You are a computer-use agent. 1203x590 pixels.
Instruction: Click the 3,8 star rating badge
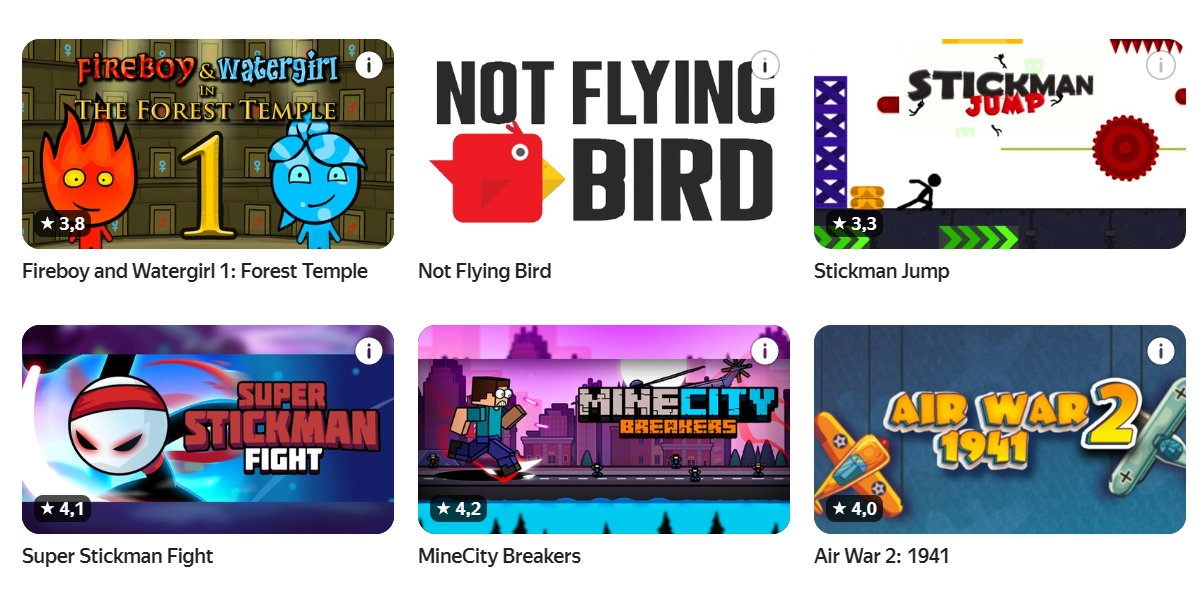(62, 223)
